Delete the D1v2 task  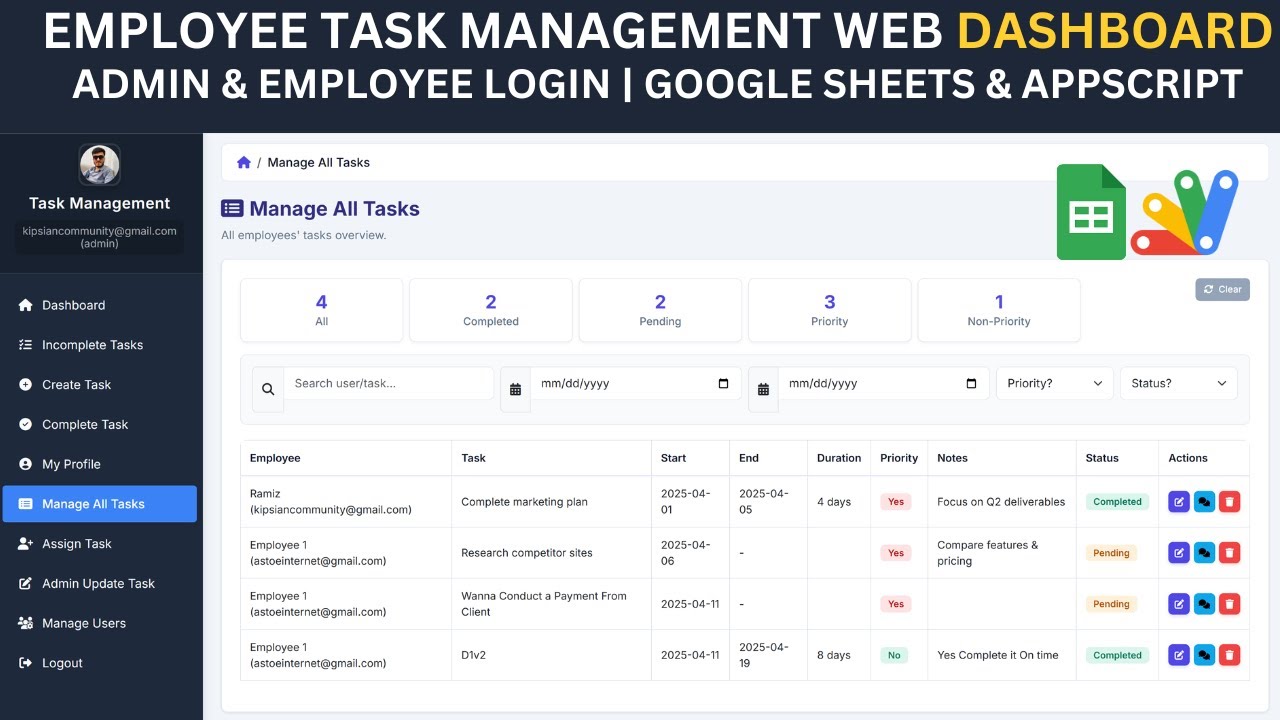click(1230, 655)
